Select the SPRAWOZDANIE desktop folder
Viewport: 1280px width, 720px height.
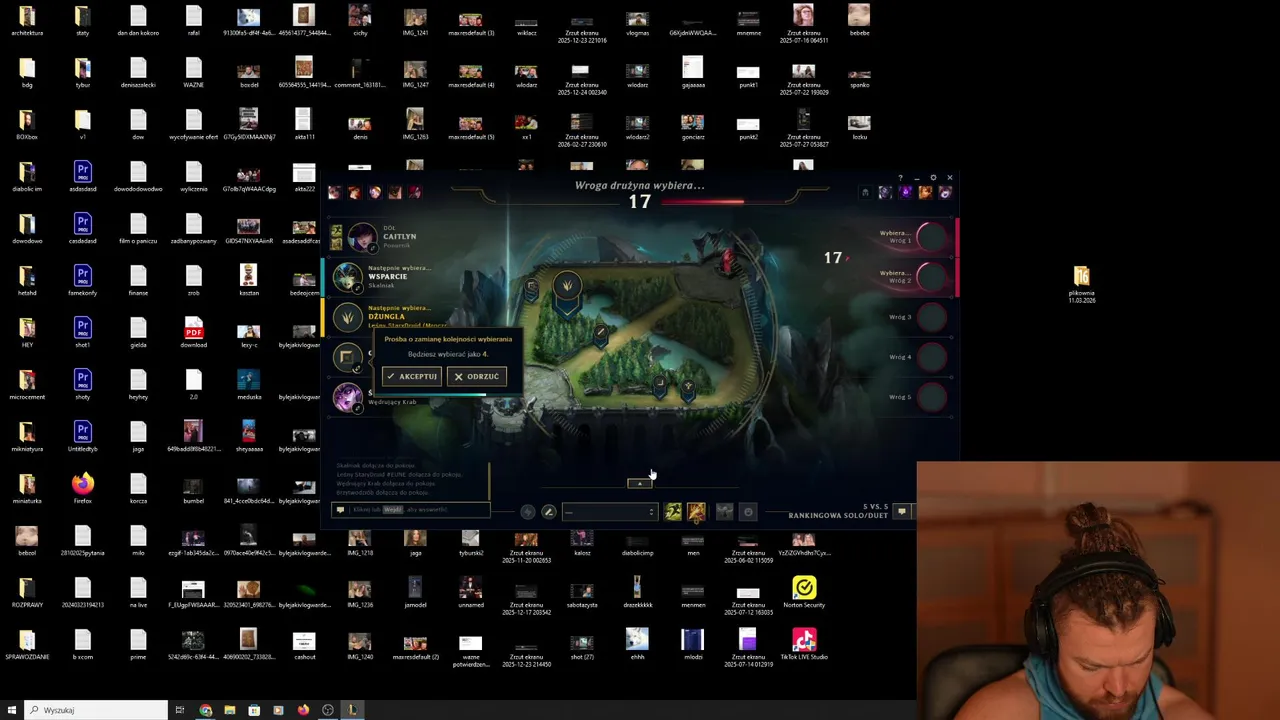click(x=27, y=645)
